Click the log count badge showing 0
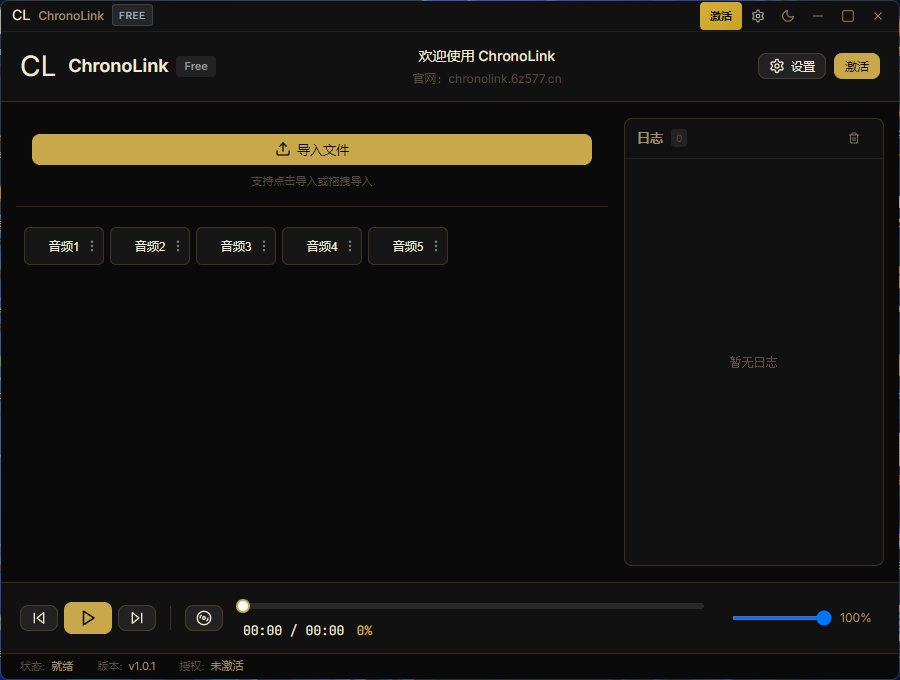Screen dimensions: 900x680 pyautogui.click(x=679, y=138)
